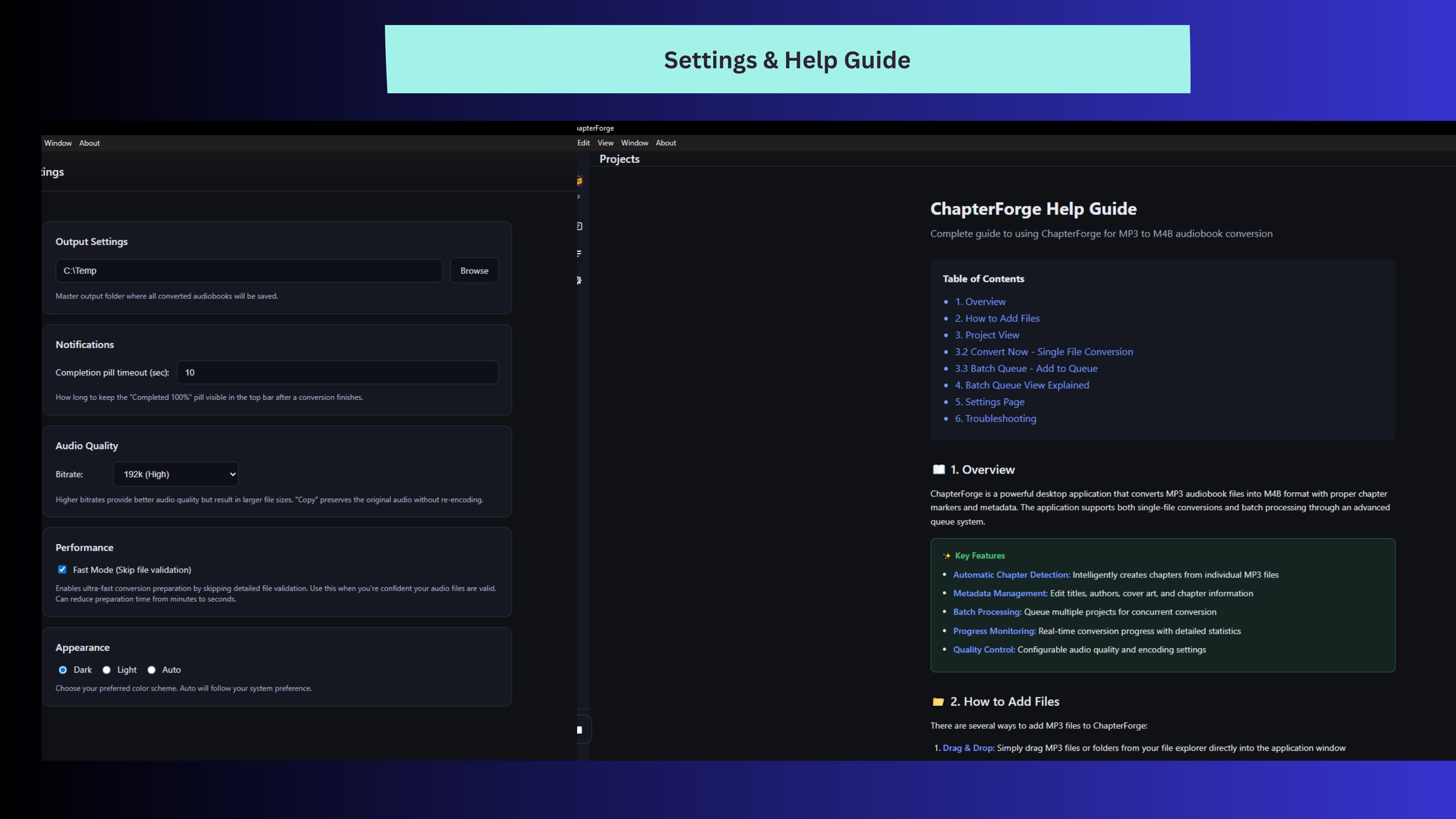Click the 3.2 Convert Now conversion link
1456x819 pixels.
coord(1043,351)
